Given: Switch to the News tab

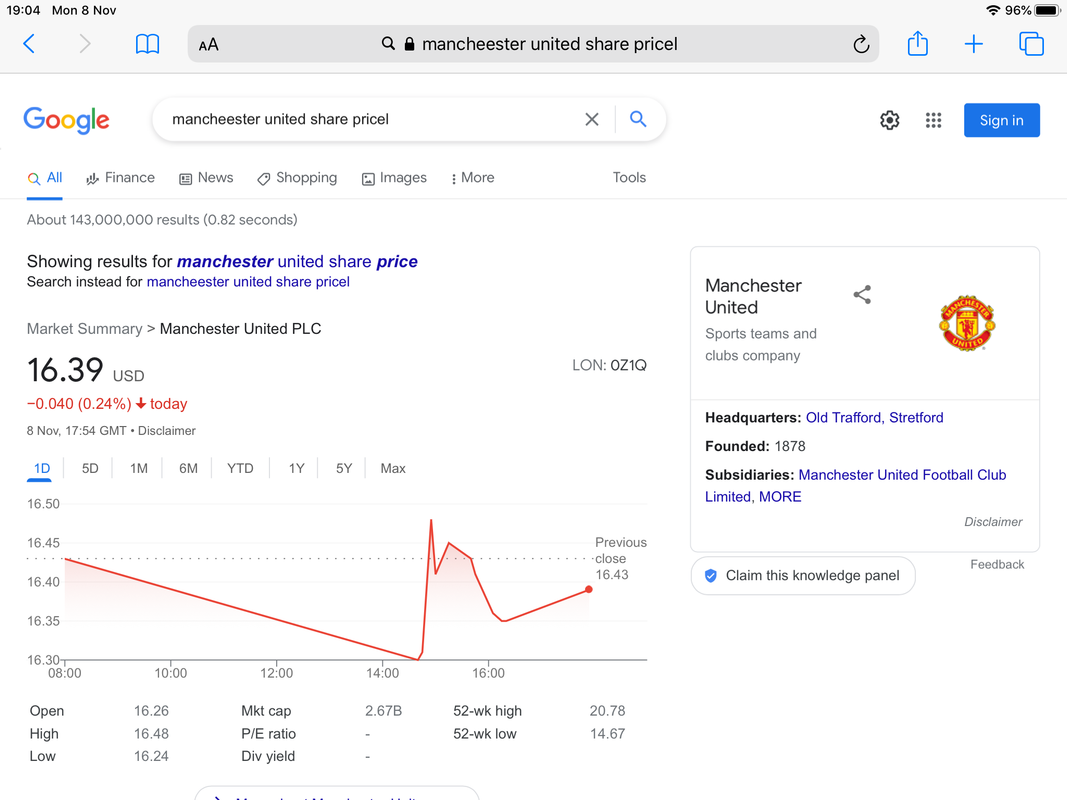Looking at the screenshot, I should tap(206, 178).
